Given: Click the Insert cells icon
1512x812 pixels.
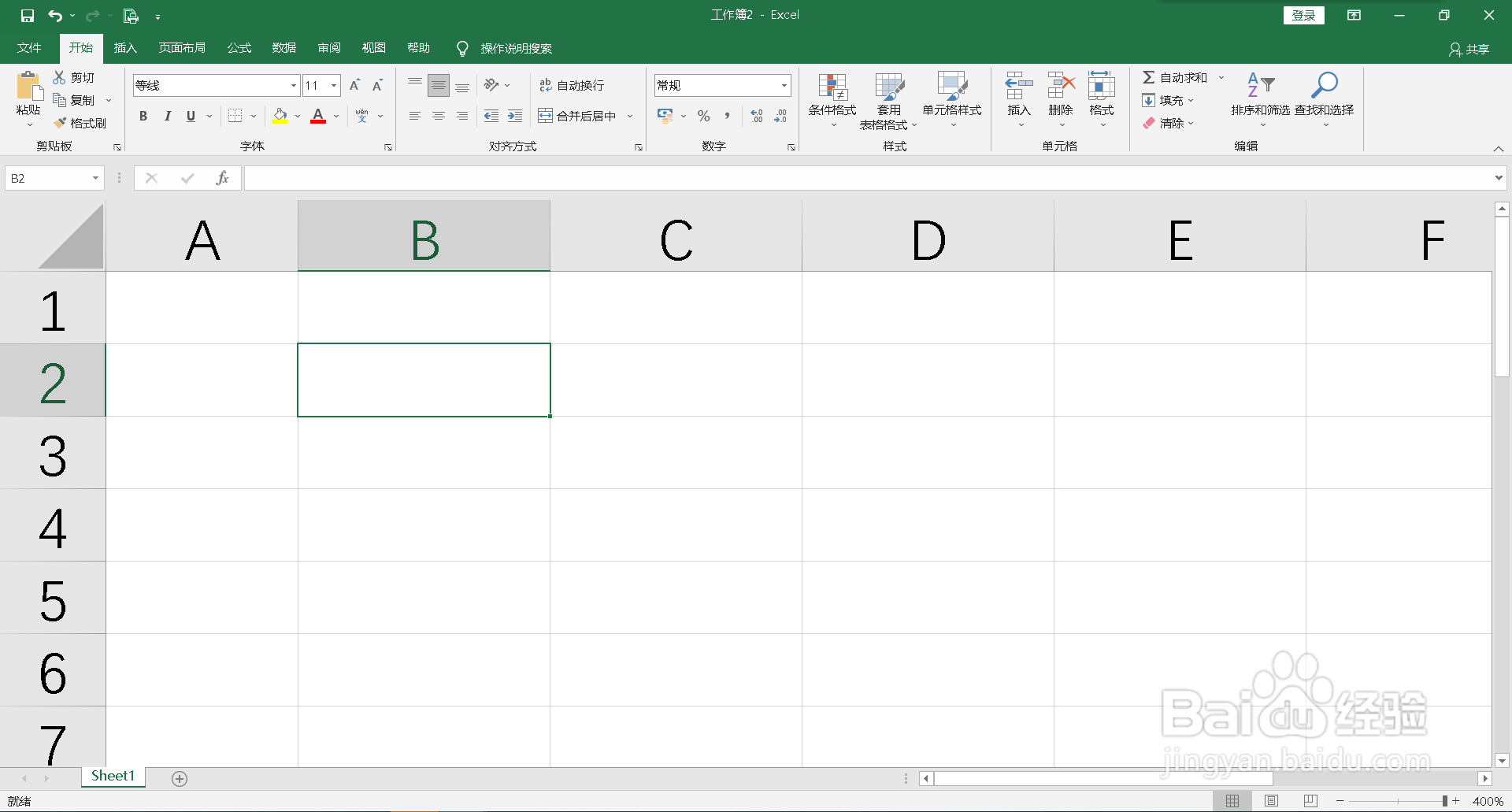Looking at the screenshot, I should tap(1019, 86).
